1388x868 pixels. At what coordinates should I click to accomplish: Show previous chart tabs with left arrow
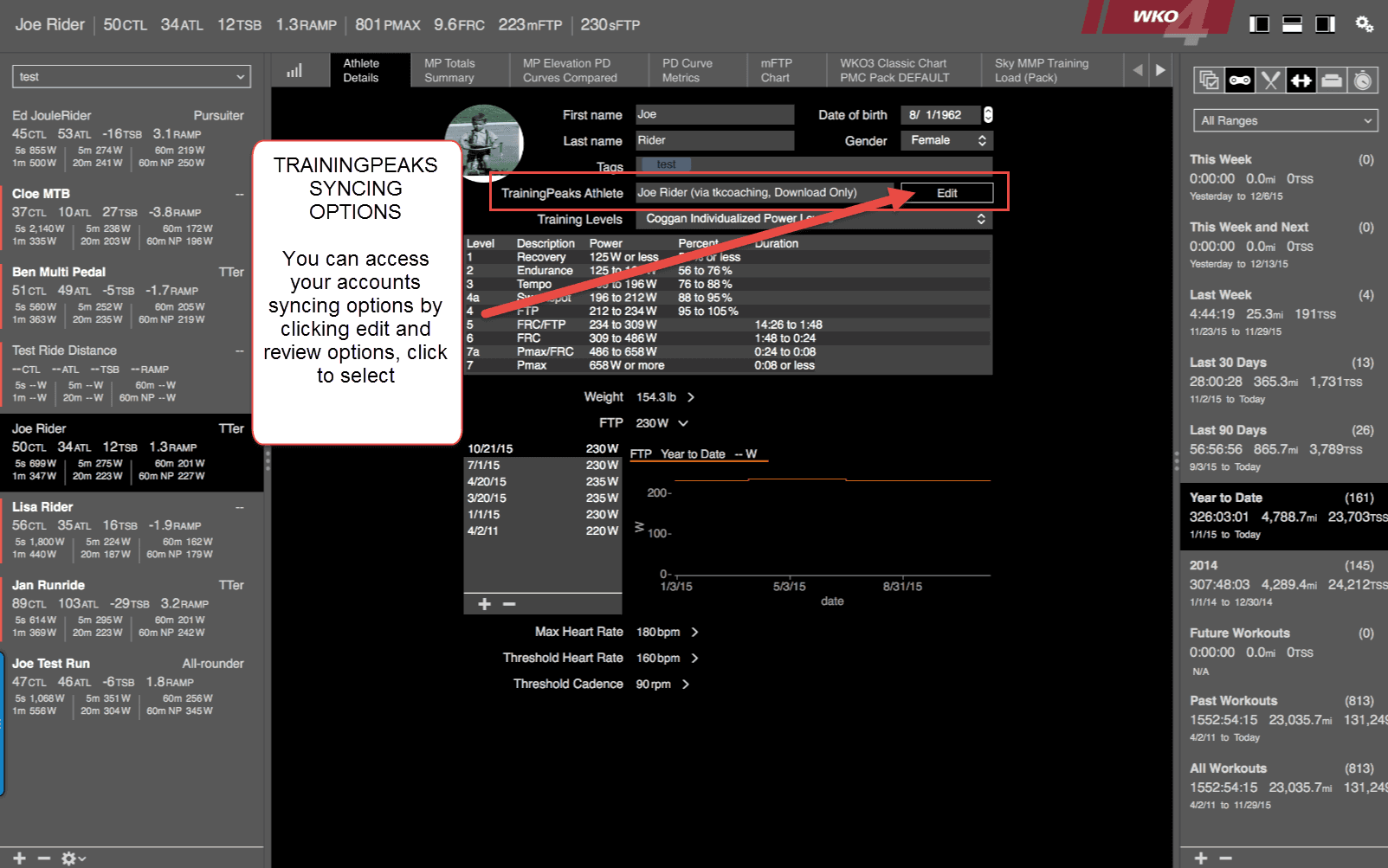pyautogui.click(x=1138, y=70)
